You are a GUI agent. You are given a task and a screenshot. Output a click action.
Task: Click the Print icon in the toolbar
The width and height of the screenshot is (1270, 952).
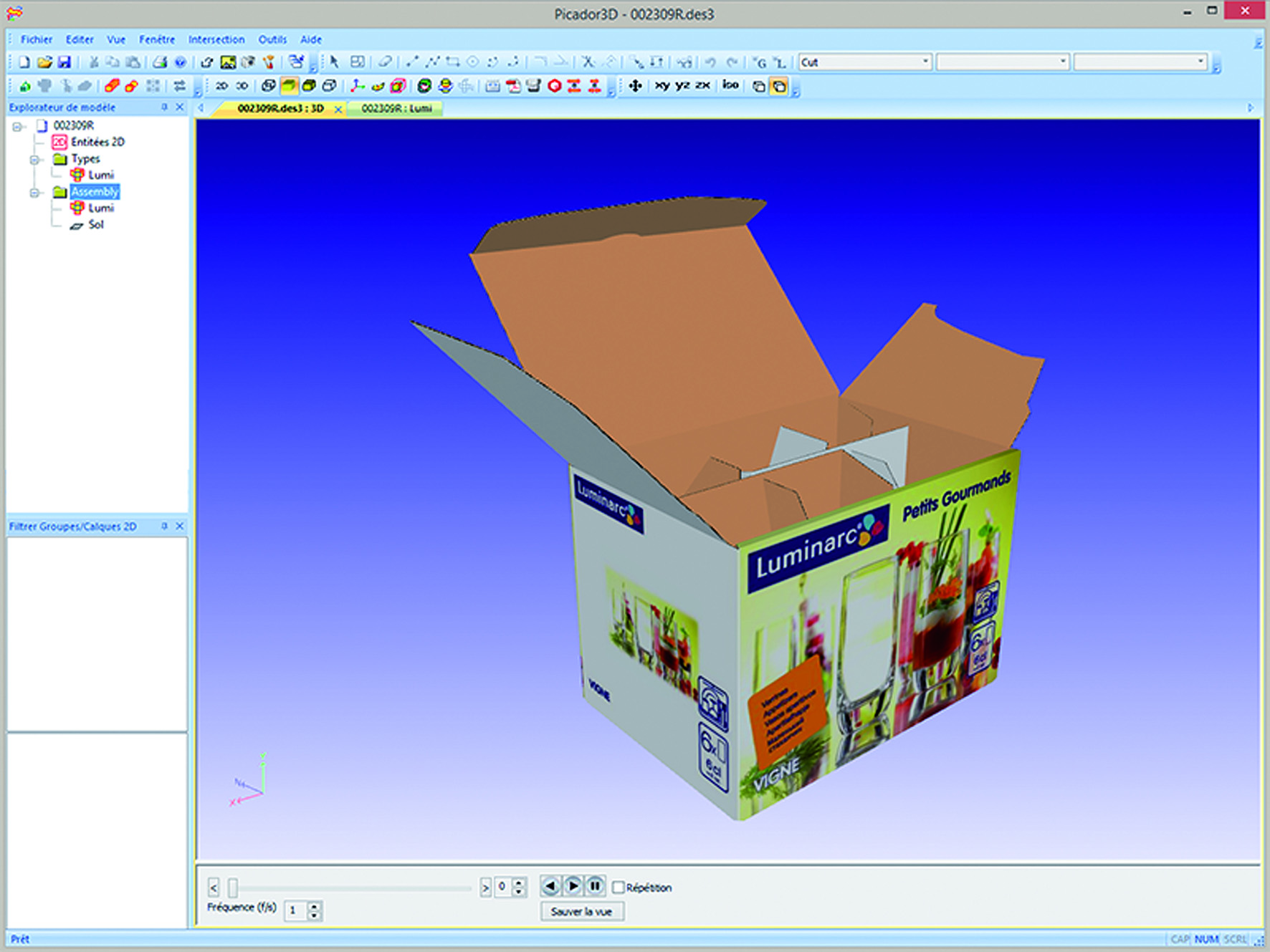(159, 62)
